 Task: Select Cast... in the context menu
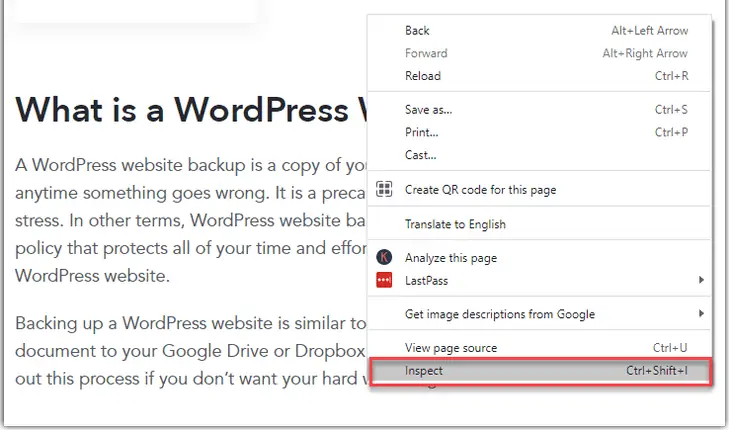click(x=539, y=155)
